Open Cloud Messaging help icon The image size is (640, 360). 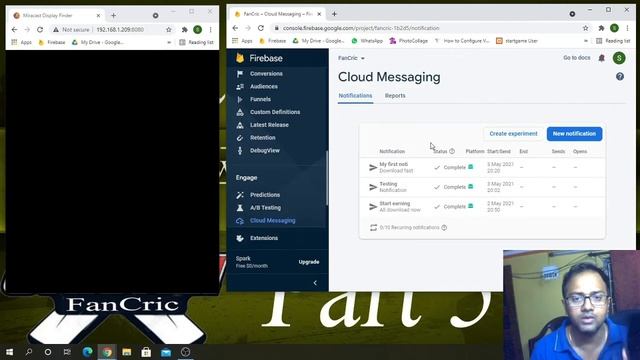tap(620, 77)
